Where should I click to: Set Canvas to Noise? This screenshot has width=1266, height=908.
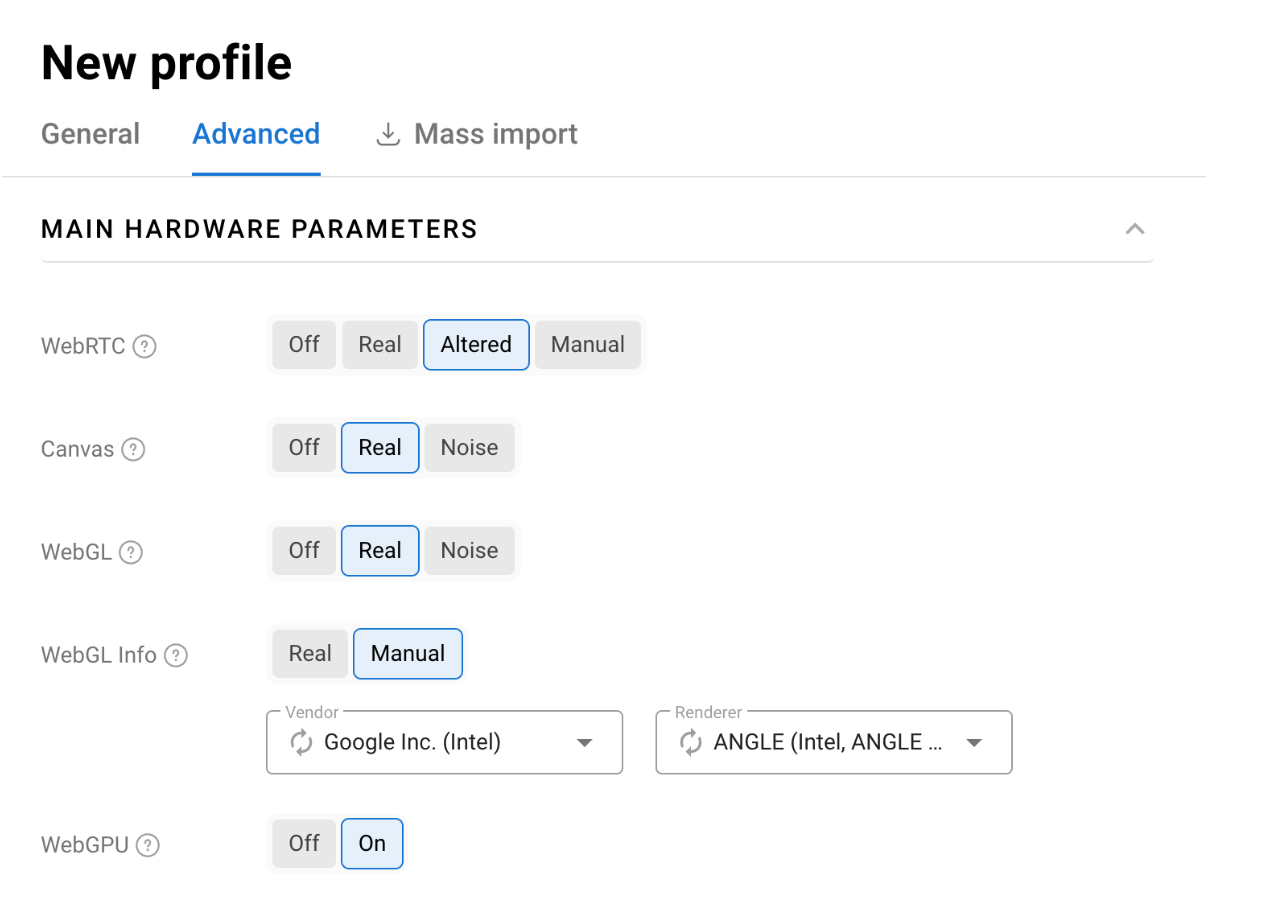tap(469, 448)
